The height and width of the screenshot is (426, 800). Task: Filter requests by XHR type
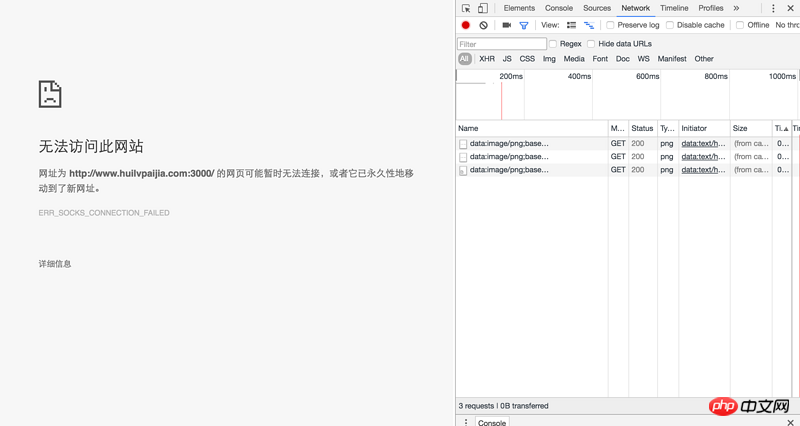pyautogui.click(x=487, y=59)
